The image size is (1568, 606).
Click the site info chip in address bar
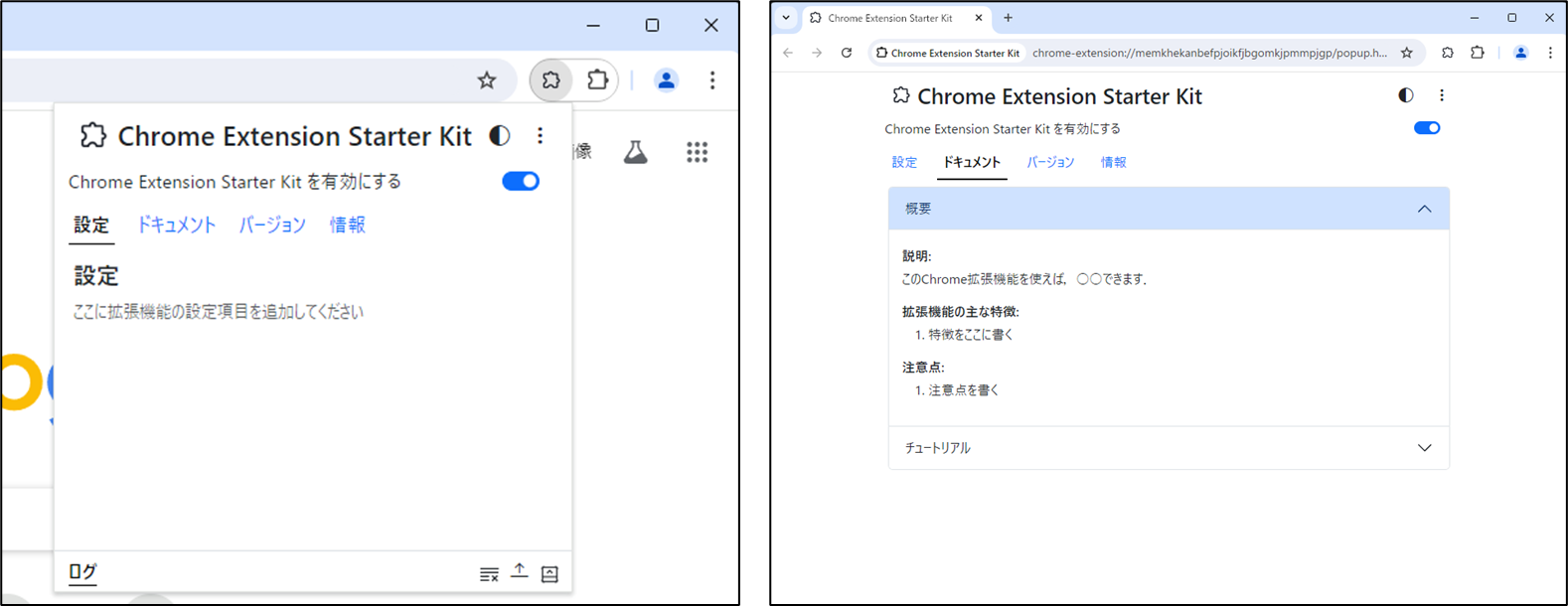(948, 53)
